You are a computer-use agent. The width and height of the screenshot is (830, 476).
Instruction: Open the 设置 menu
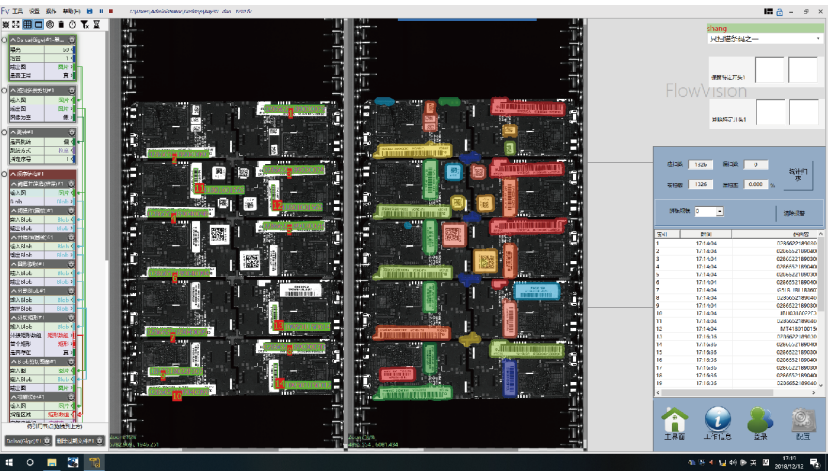click(34, 11)
